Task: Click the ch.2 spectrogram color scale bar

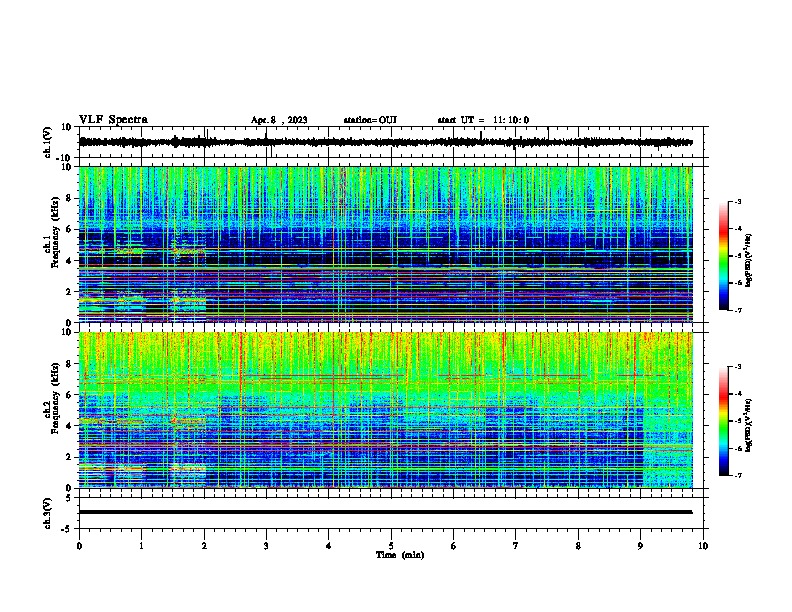Action: coord(723,421)
